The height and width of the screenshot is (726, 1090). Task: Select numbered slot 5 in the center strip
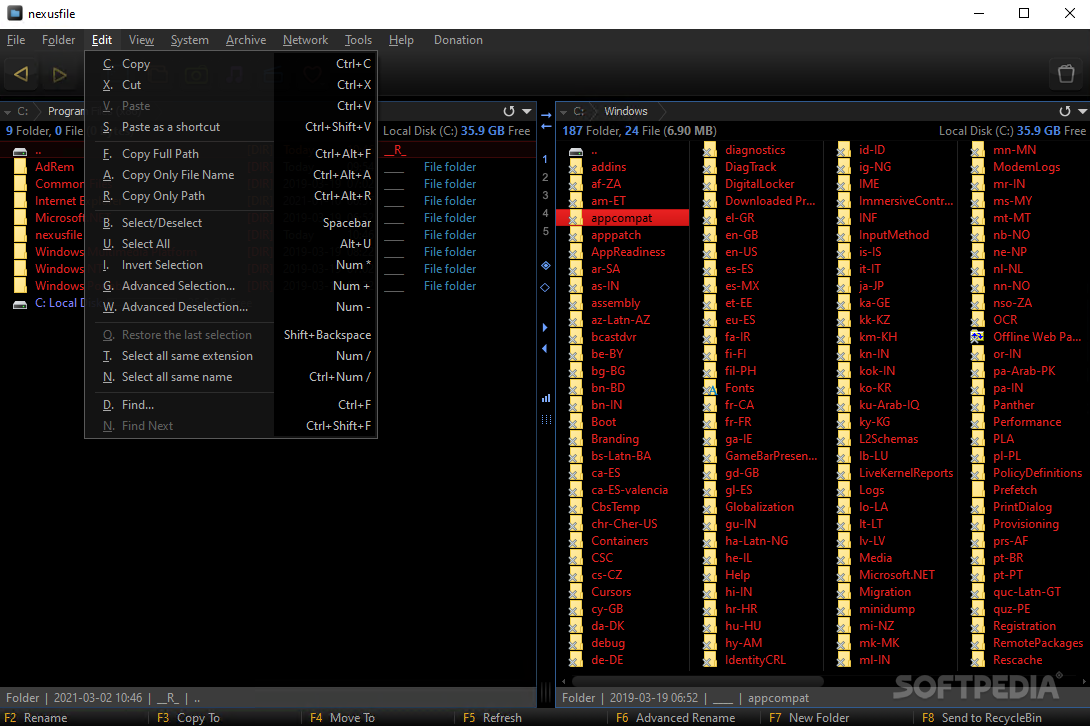click(x=545, y=231)
